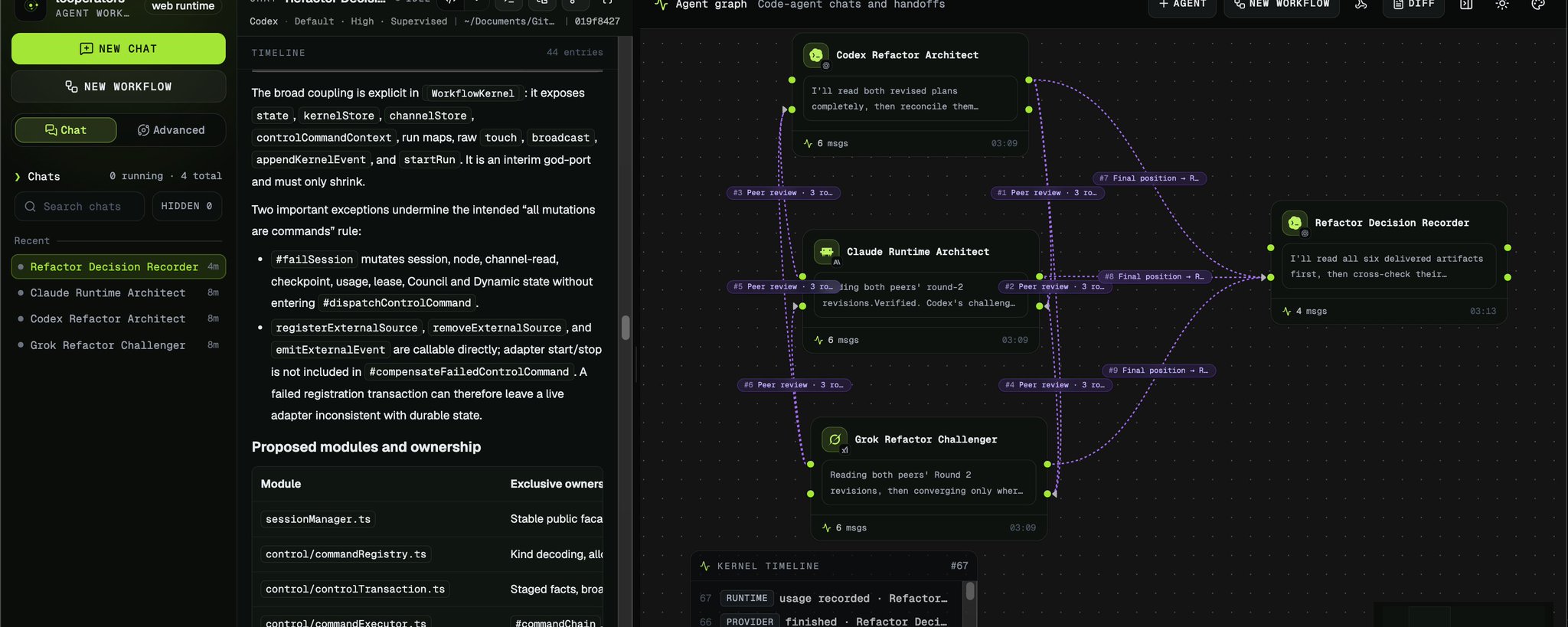Select edge label #5 Peer review
Image resolution: width=1568 pixels, height=627 pixels.
[x=783, y=286]
